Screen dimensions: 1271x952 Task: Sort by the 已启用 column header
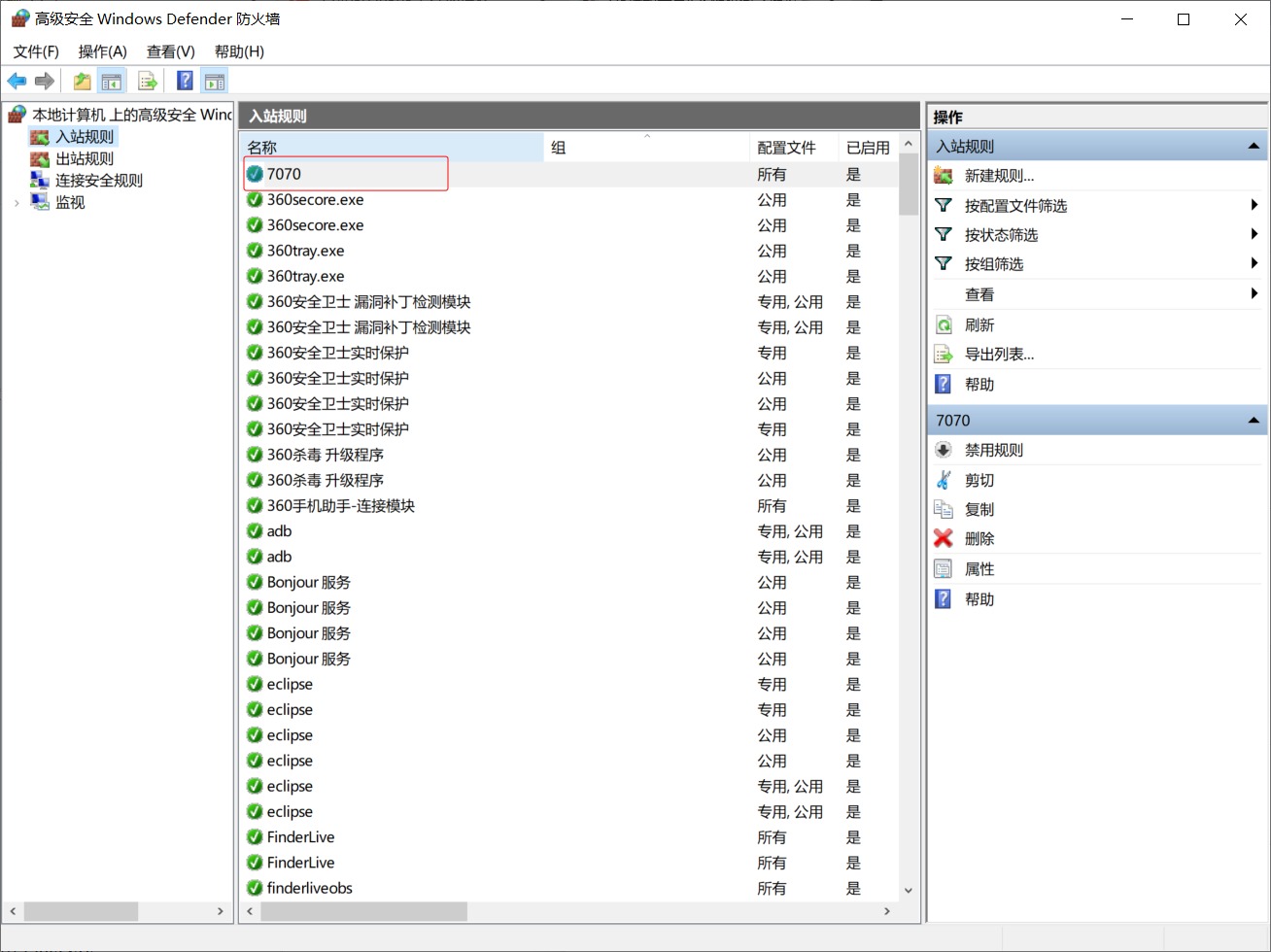(x=869, y=148)
